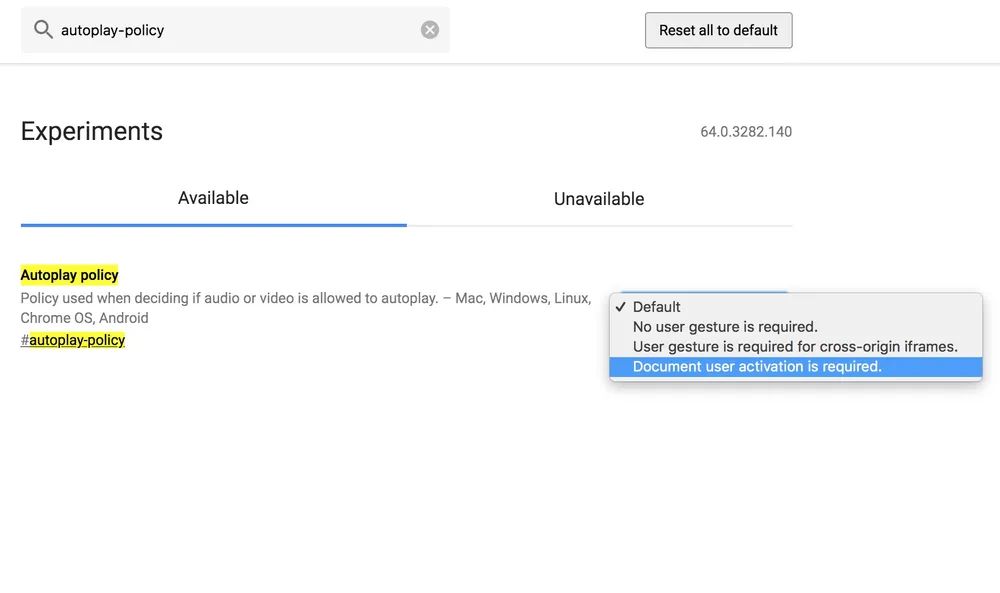1000x593 pixels.
Task: Pick 'User gesture is required for cross-origin iframes.'
Action: [795, 347]
